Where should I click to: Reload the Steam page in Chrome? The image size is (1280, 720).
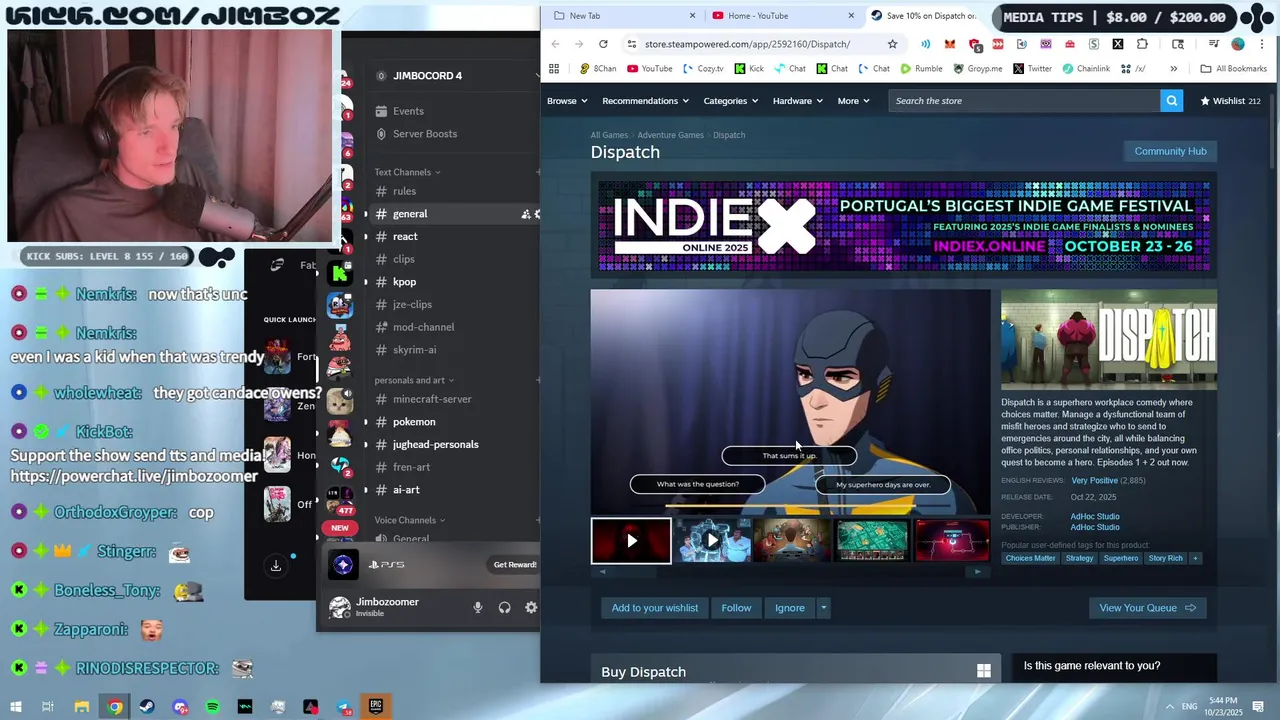[603, 44]
